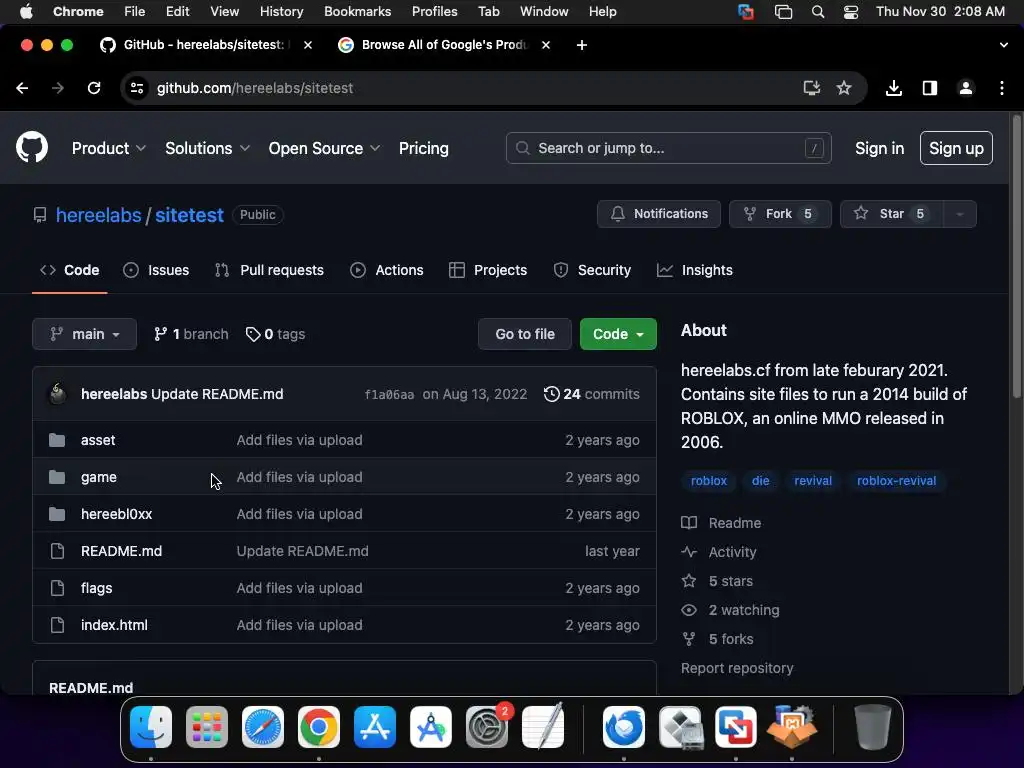Bookmark page with star icon in address bar
The image size is (1024, 768).
[x=844, y=88]
